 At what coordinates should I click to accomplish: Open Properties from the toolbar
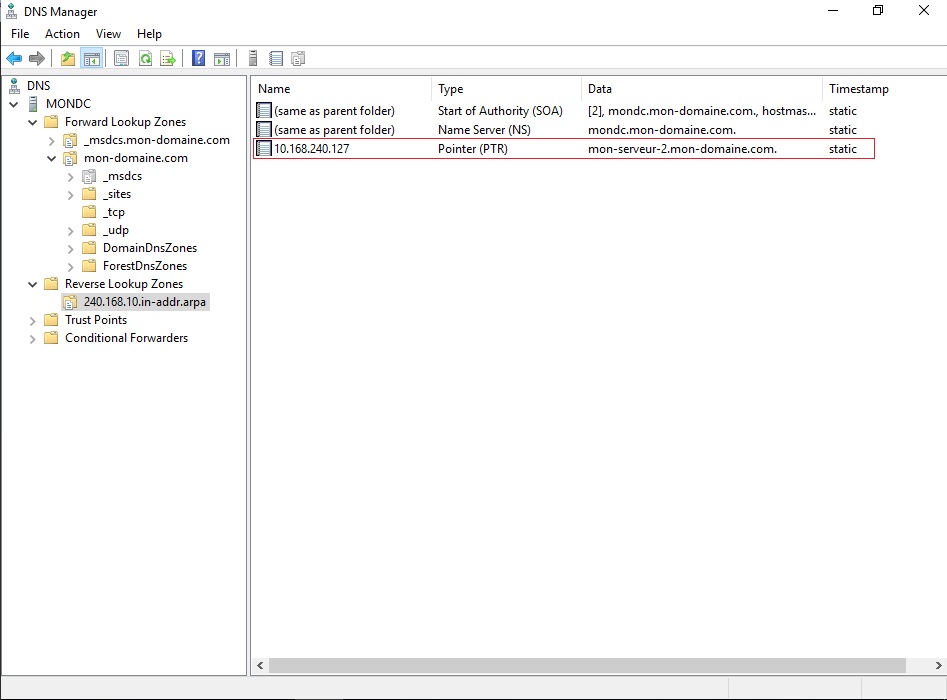tap(121, 59)
